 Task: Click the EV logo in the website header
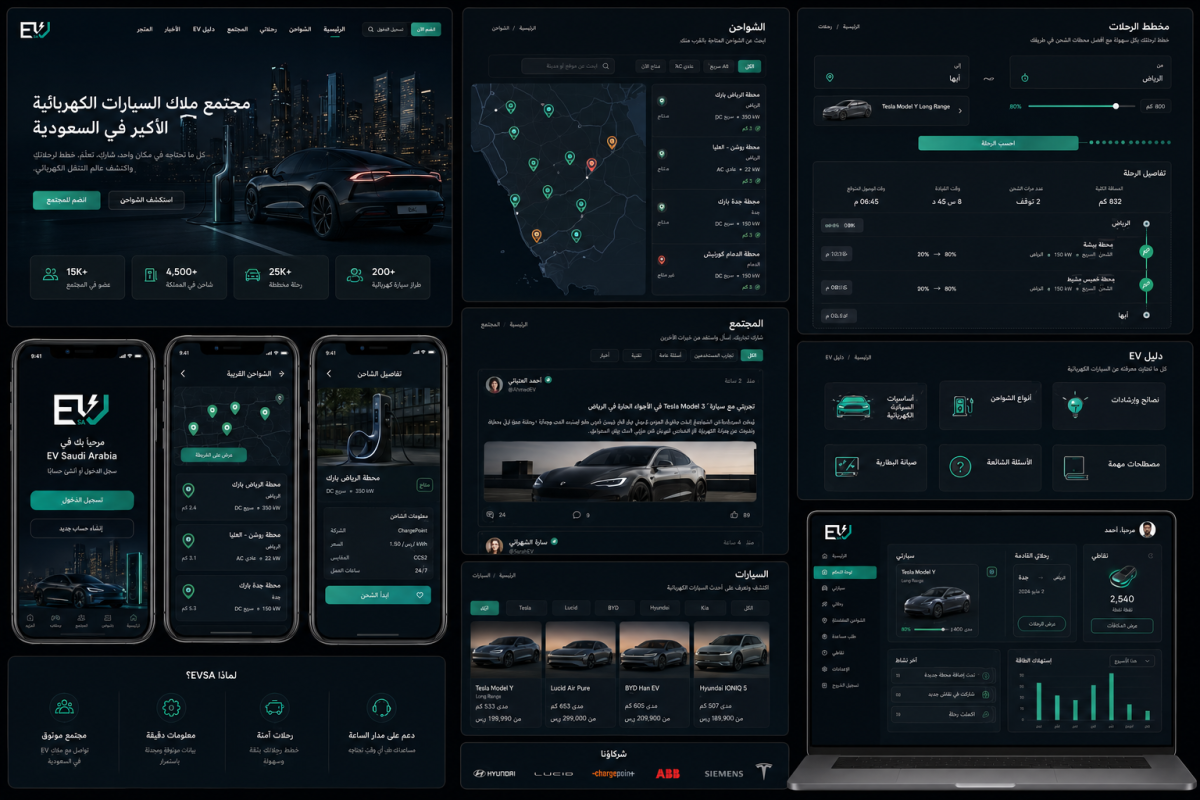click(34, 30)
